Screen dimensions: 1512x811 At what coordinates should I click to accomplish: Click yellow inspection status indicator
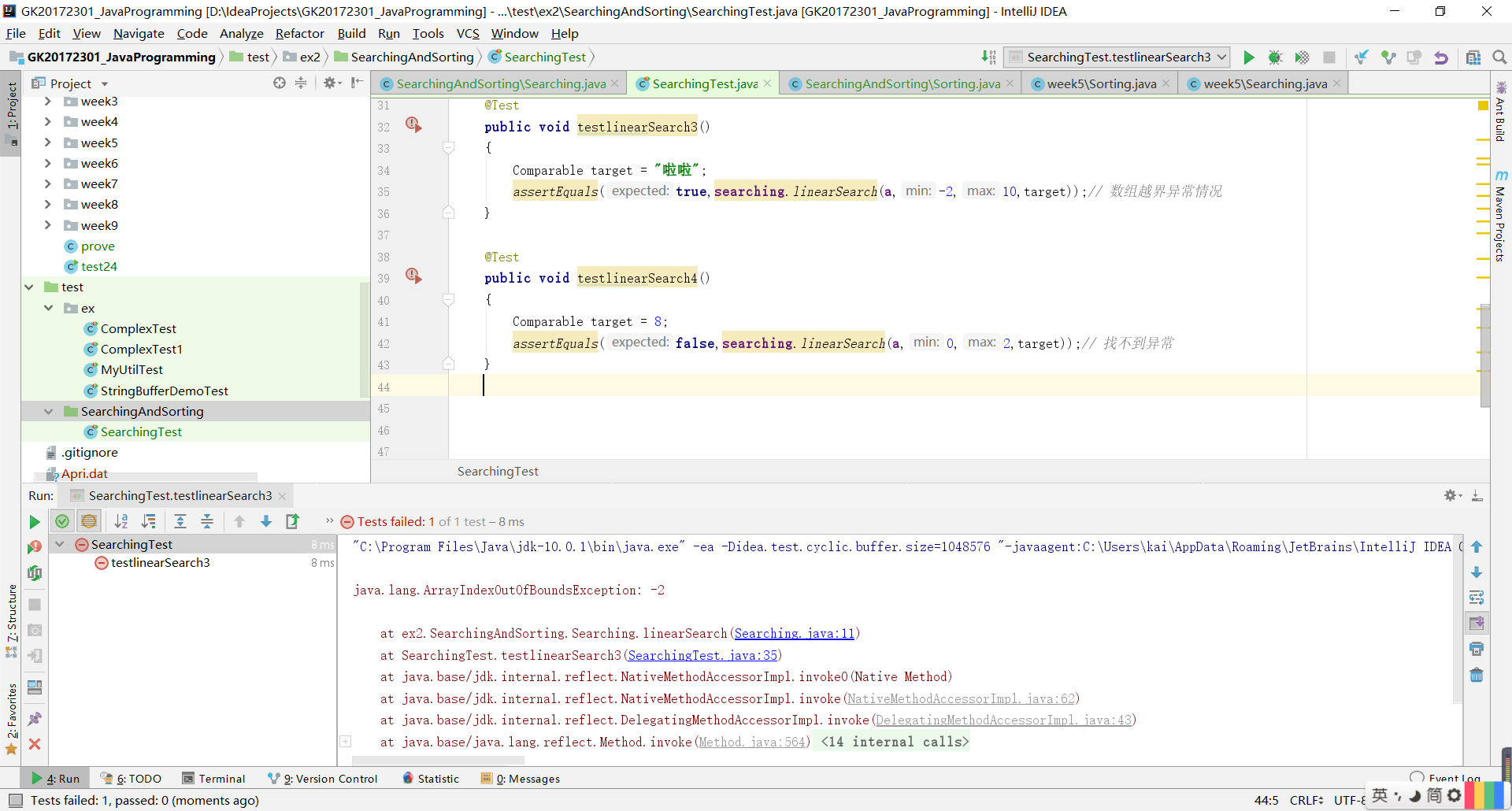tap(1483, 105)
